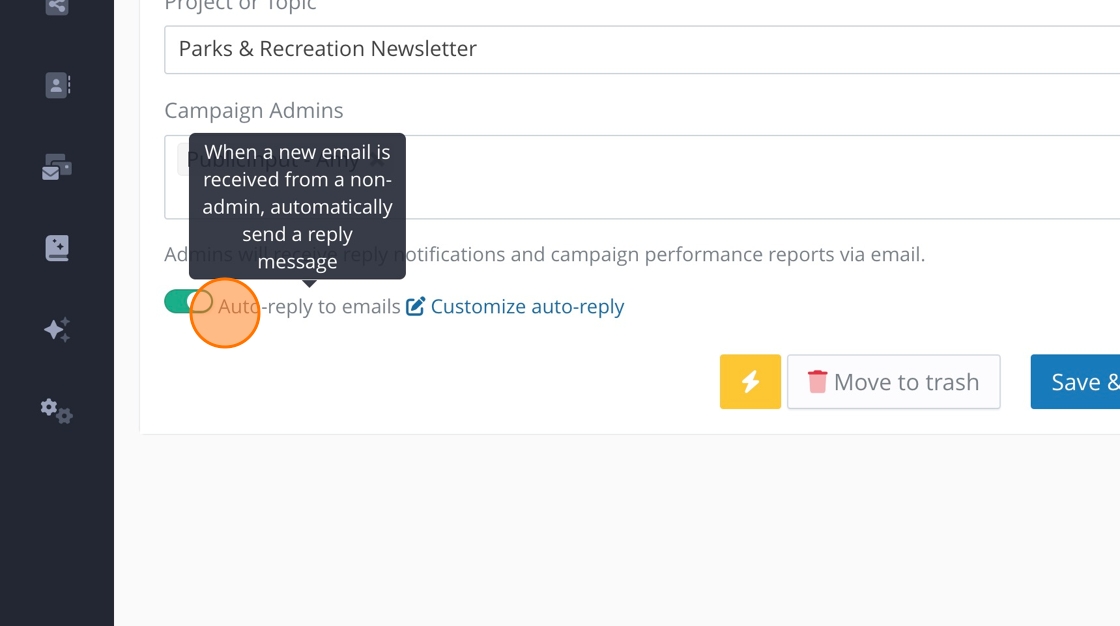Click into the Project or Topic field
The width and height of the screenshot is (1120, 626).
(x=640, y=49)
